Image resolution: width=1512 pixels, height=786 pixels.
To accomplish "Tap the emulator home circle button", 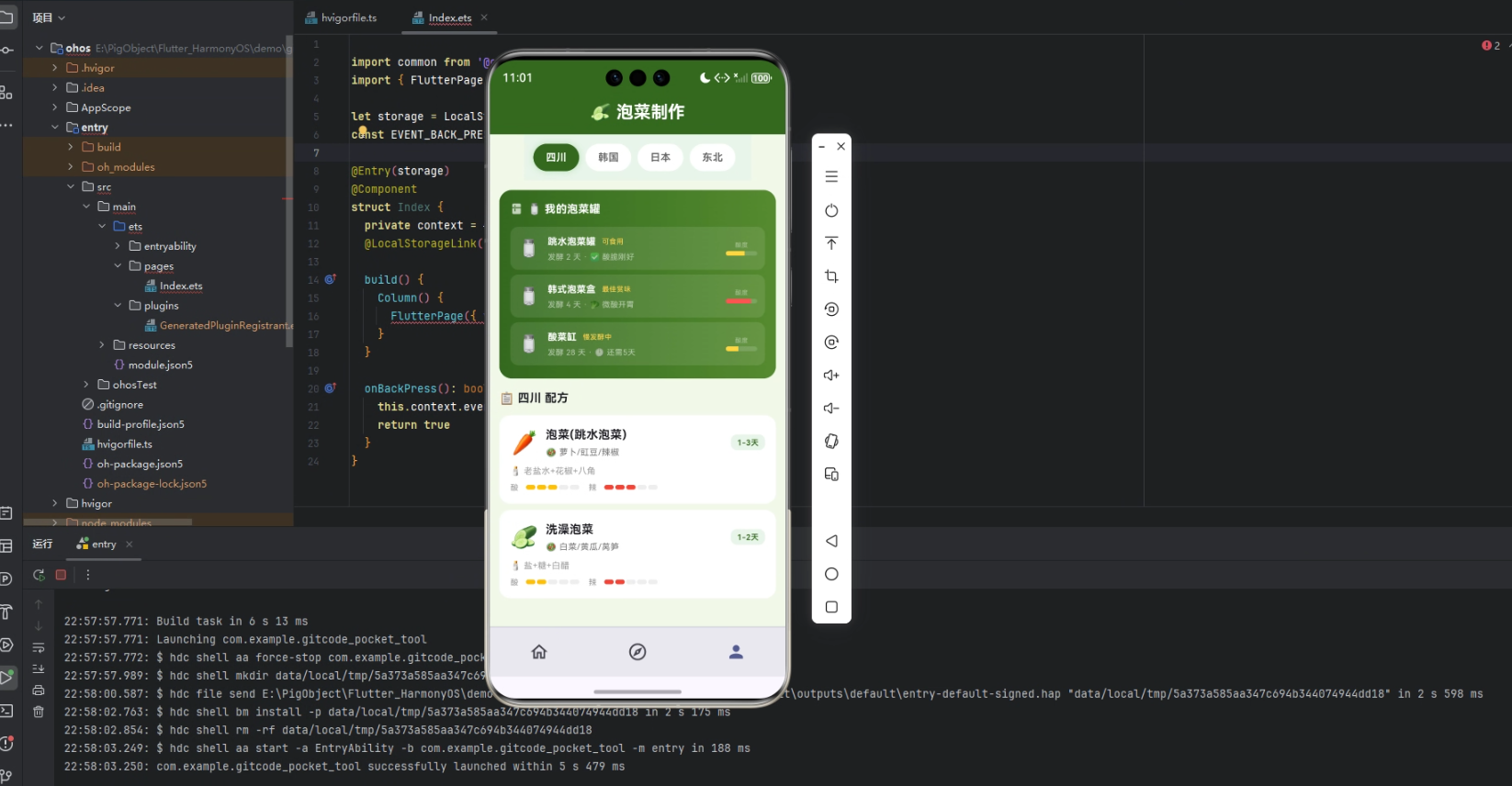I will pyautogui.click(x=831, y=574).
